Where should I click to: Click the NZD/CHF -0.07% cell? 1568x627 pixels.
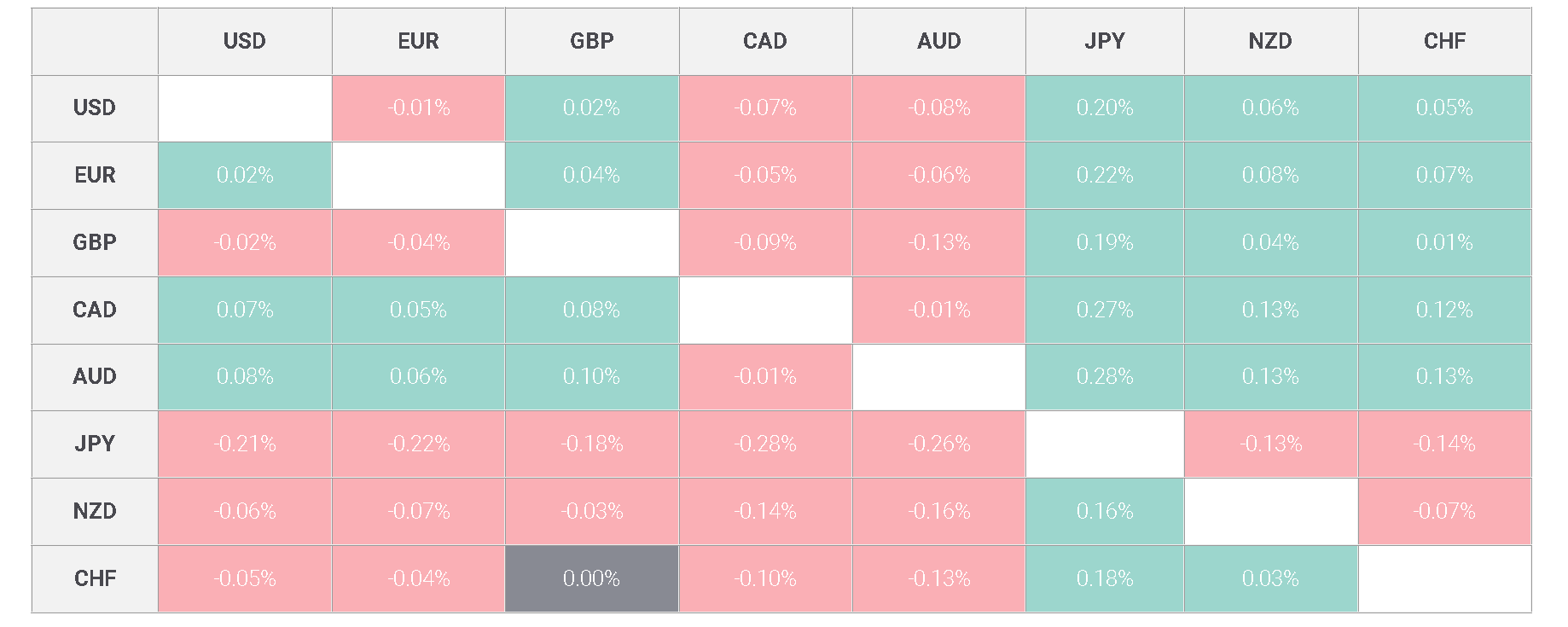(1444, 511)
